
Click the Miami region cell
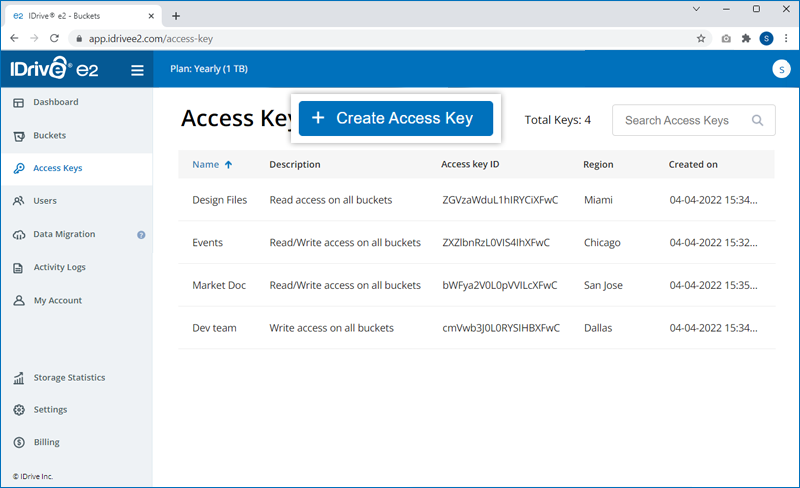[598, 200]
